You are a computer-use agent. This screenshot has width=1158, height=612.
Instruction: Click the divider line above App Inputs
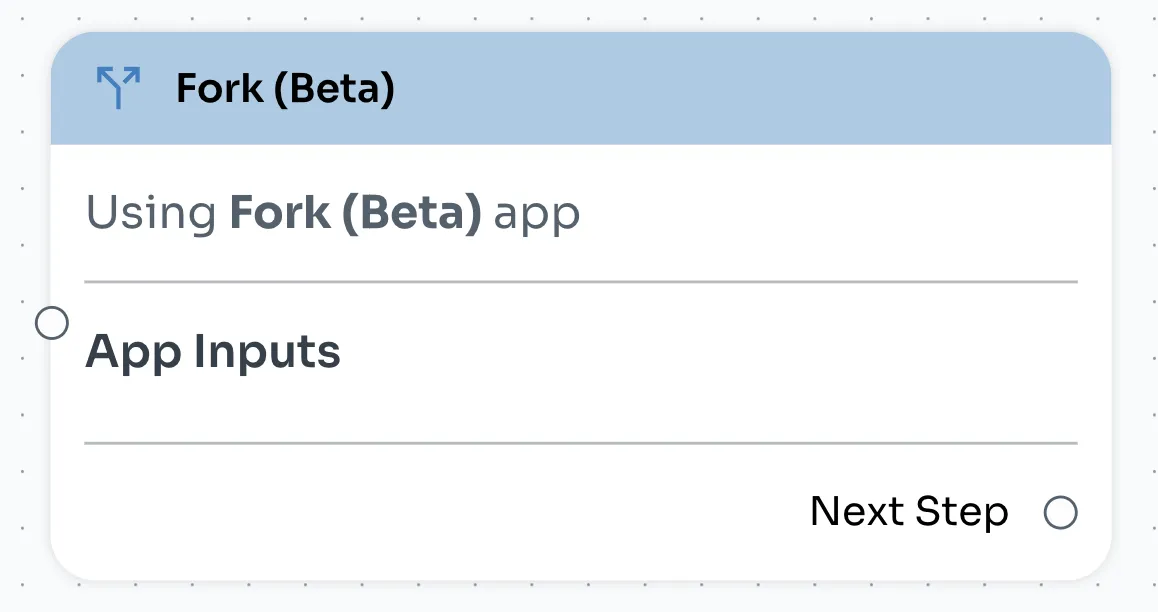pos(580,282)
